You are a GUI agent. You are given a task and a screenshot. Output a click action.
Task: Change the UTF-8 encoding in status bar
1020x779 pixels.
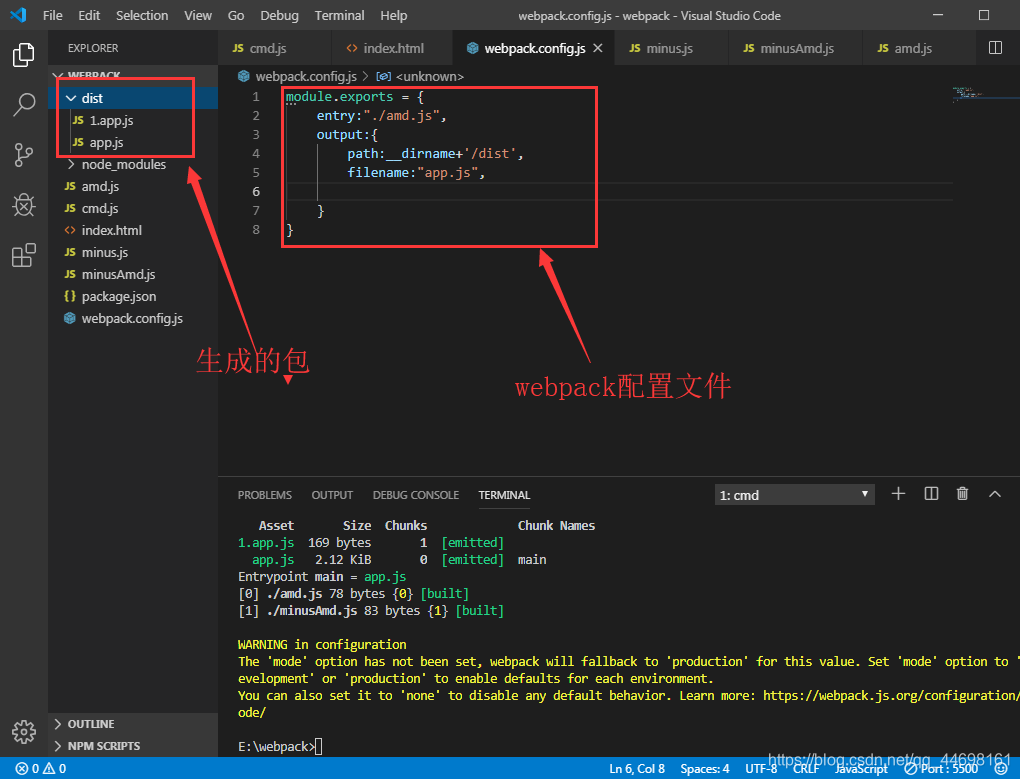click(760, 769)
